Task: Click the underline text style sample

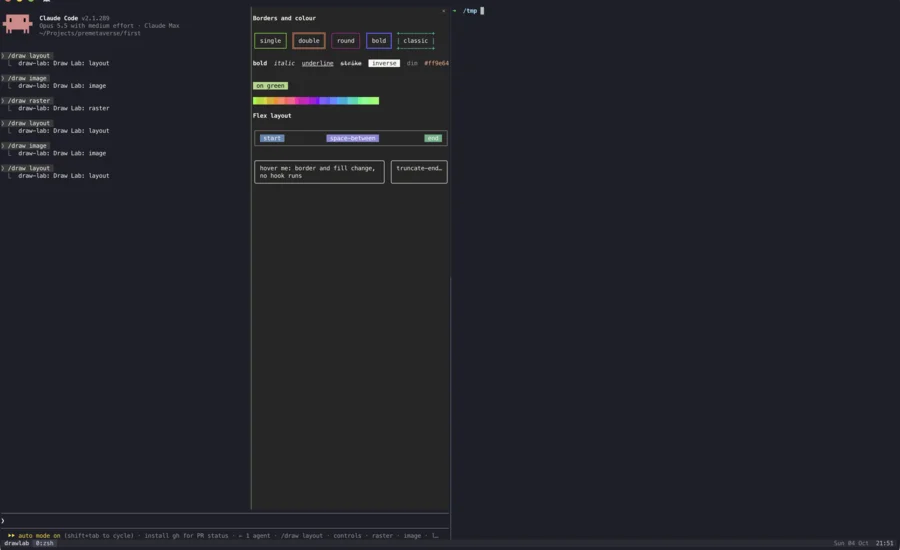Action: (x=317, y=63)
